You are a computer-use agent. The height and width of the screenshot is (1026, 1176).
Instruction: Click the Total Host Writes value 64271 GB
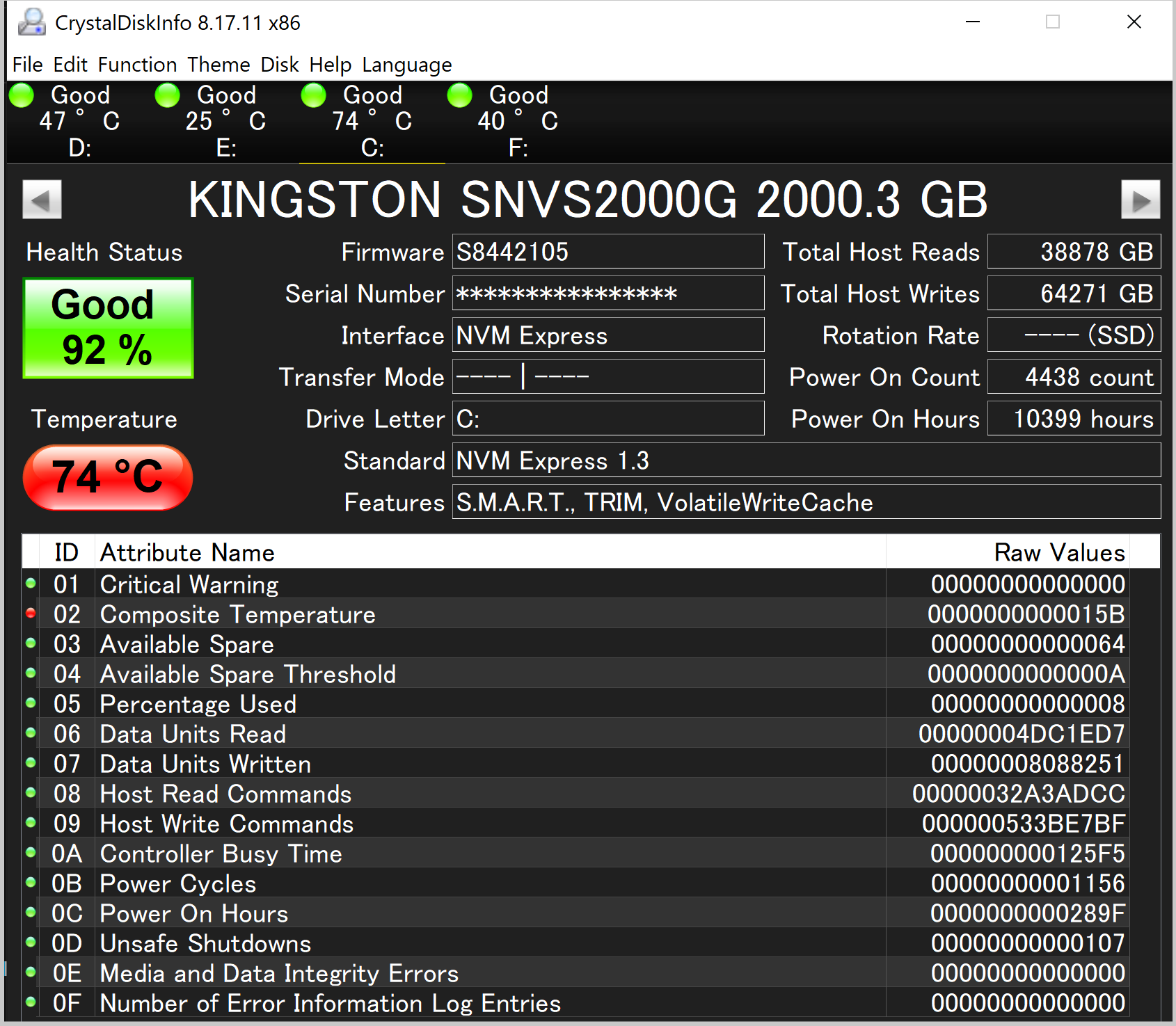(1074, 294)
